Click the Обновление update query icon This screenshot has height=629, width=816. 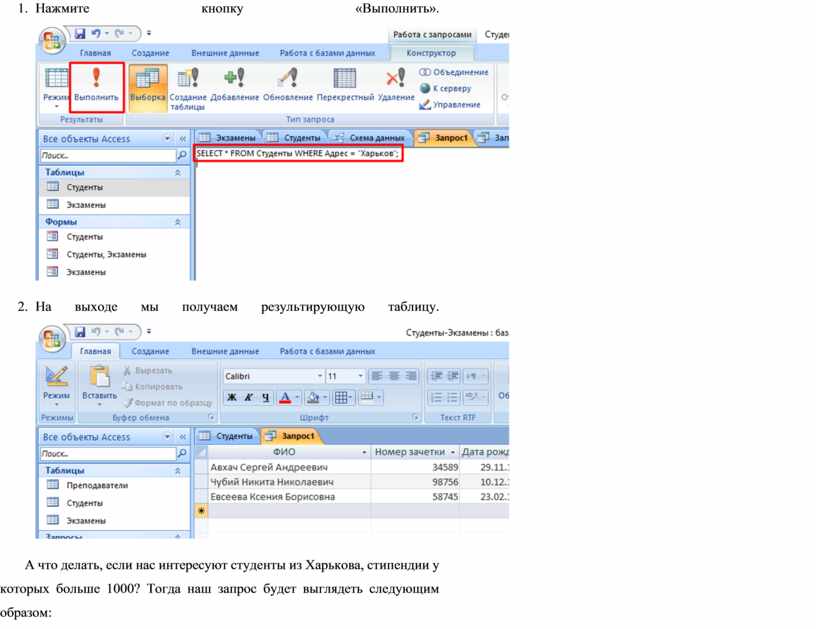point(288,84)
